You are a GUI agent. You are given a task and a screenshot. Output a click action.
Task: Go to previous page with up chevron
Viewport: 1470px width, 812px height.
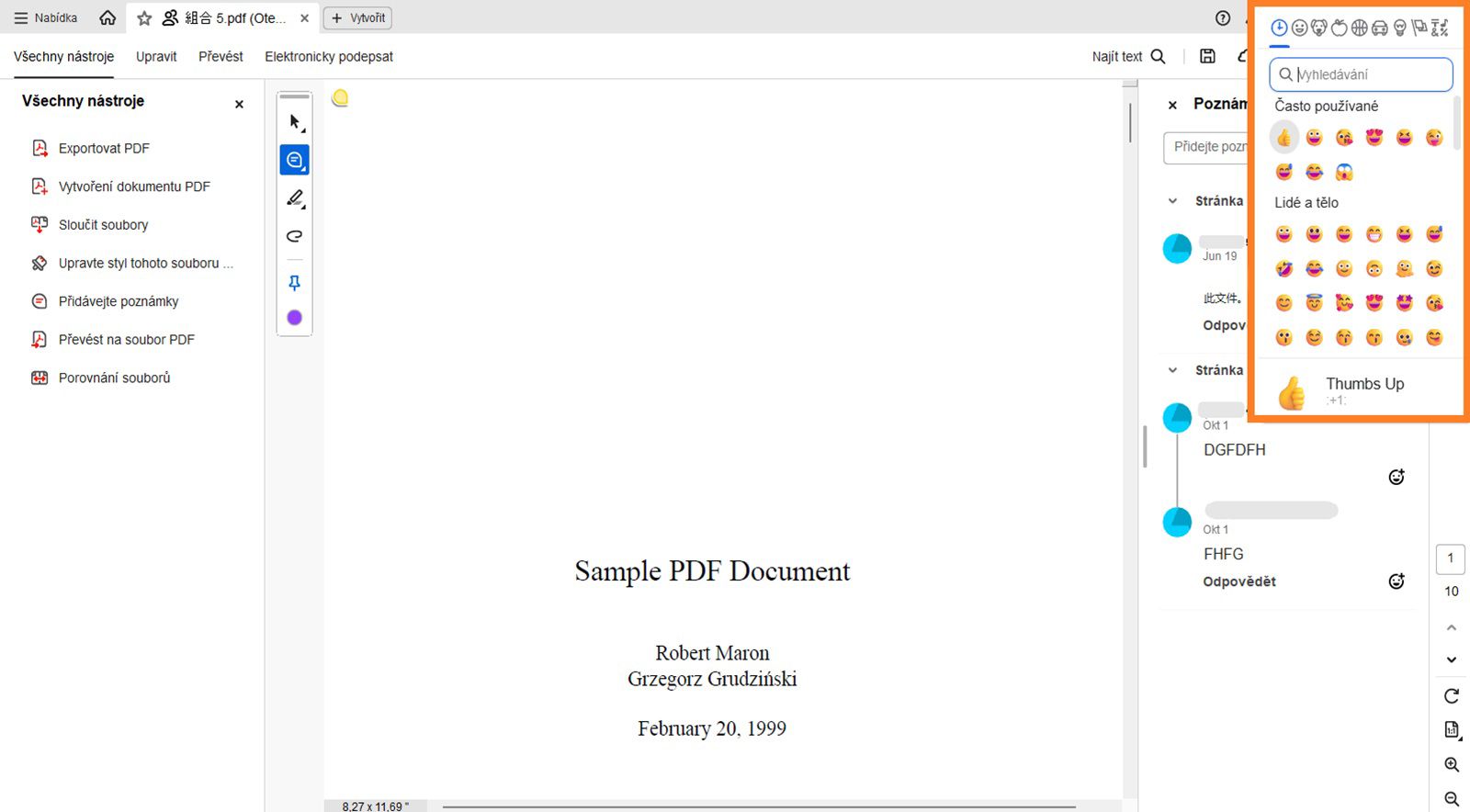(x=1452, y=627)
